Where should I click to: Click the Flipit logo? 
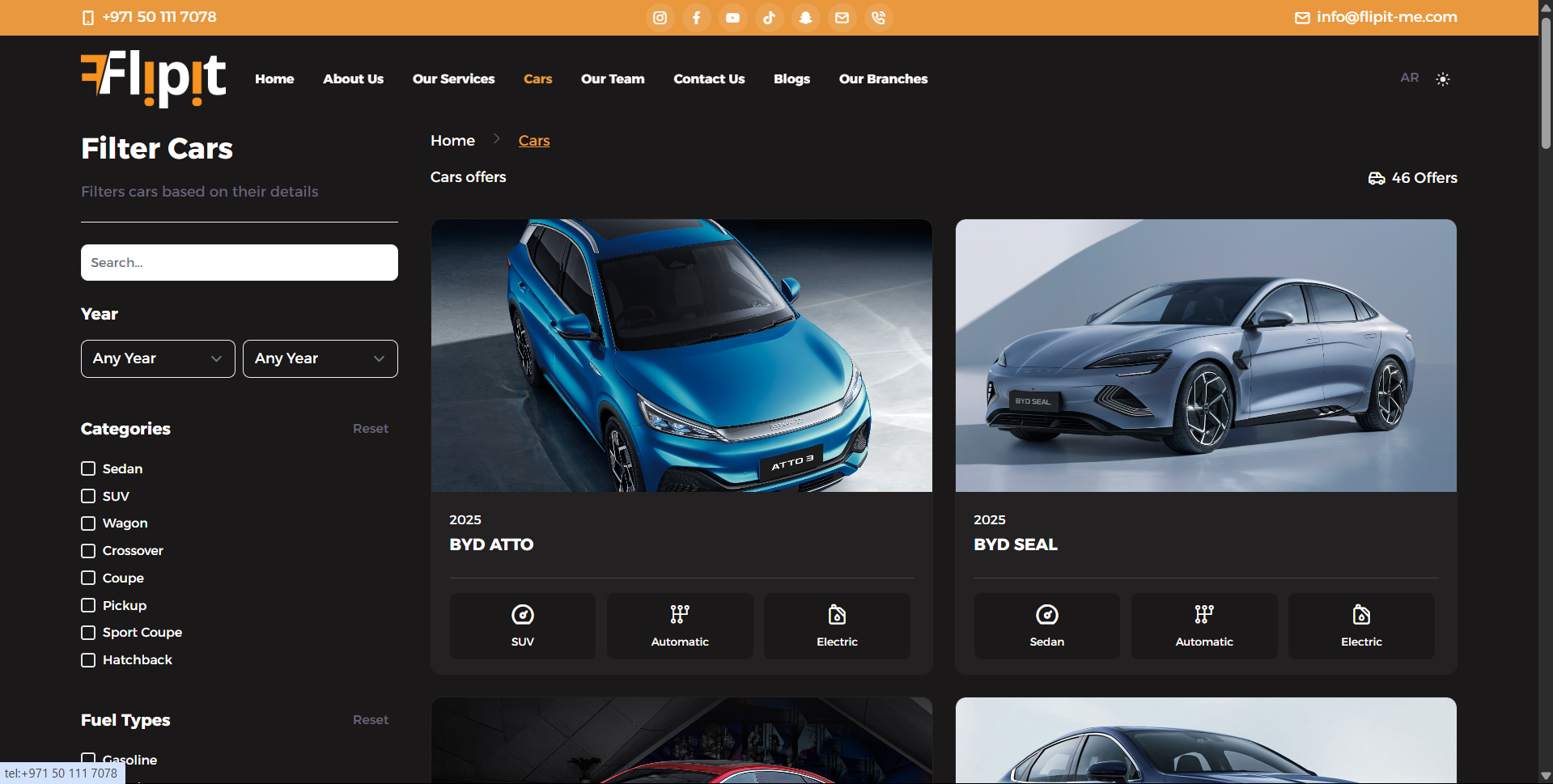[154, 78]
